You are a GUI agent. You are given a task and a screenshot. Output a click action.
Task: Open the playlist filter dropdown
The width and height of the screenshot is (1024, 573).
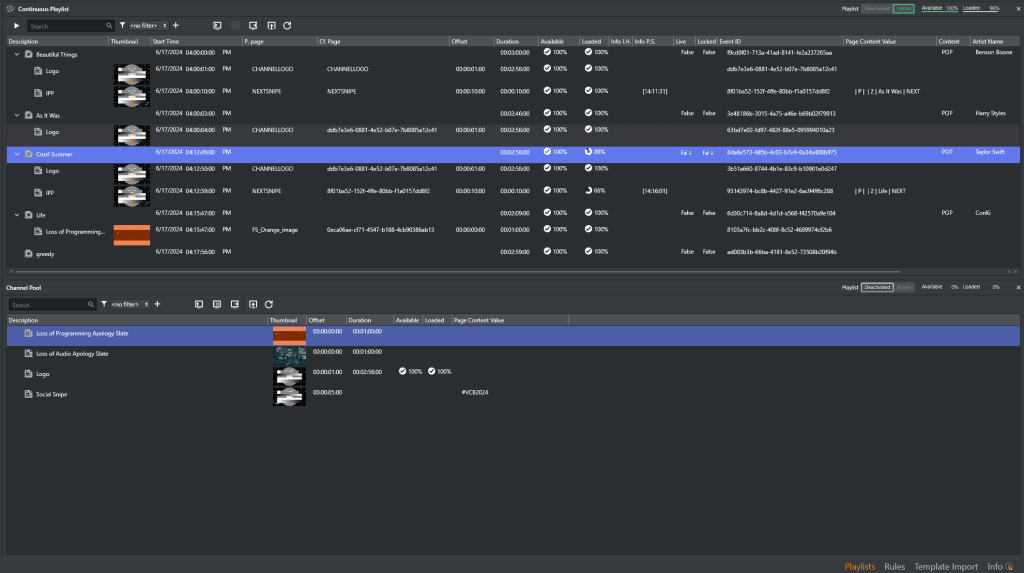[148, 25]
